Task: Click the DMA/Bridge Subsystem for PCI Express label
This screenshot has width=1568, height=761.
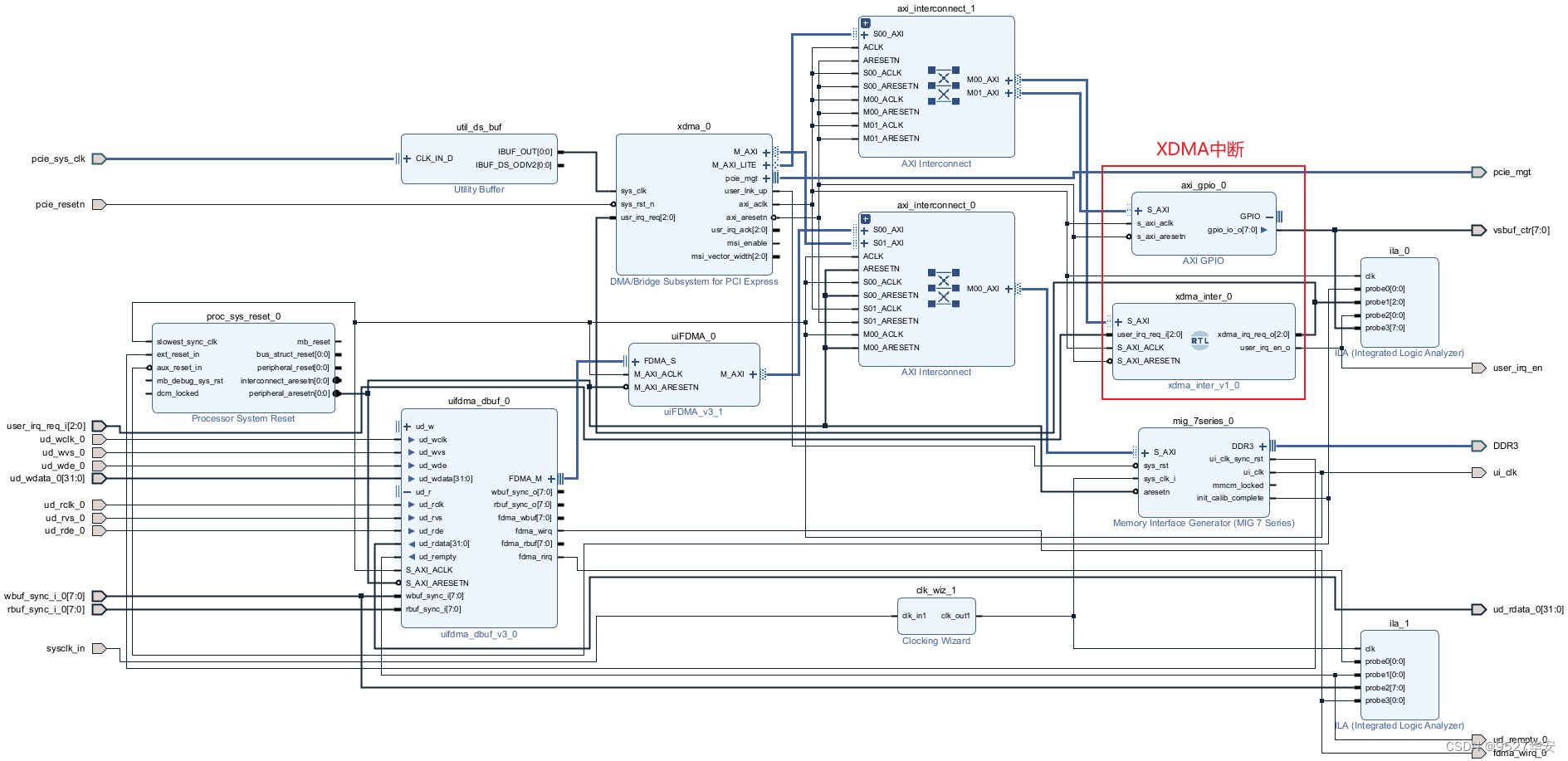Action: point(694,282)
